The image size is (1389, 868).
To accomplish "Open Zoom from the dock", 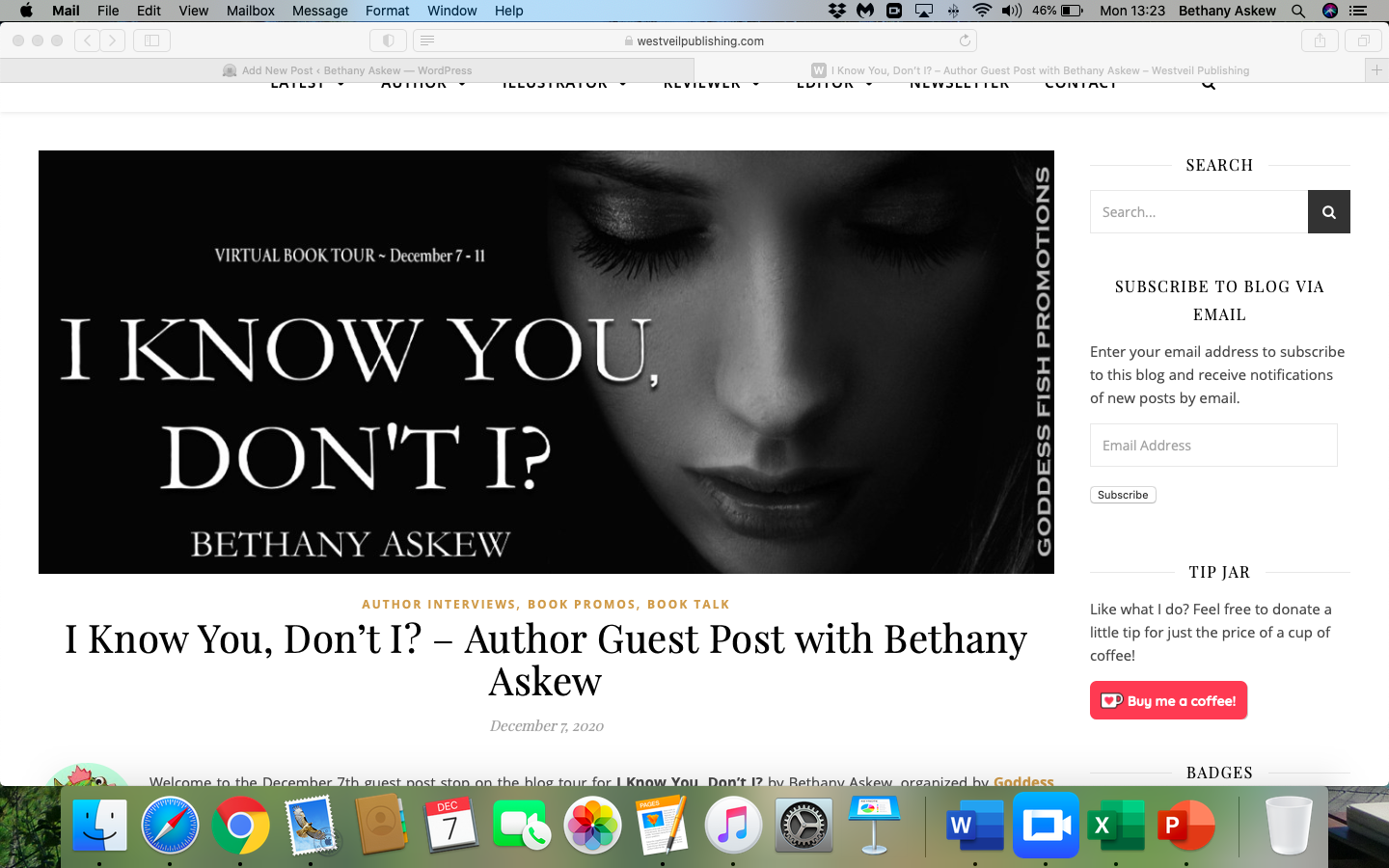I will [1046, 826].
